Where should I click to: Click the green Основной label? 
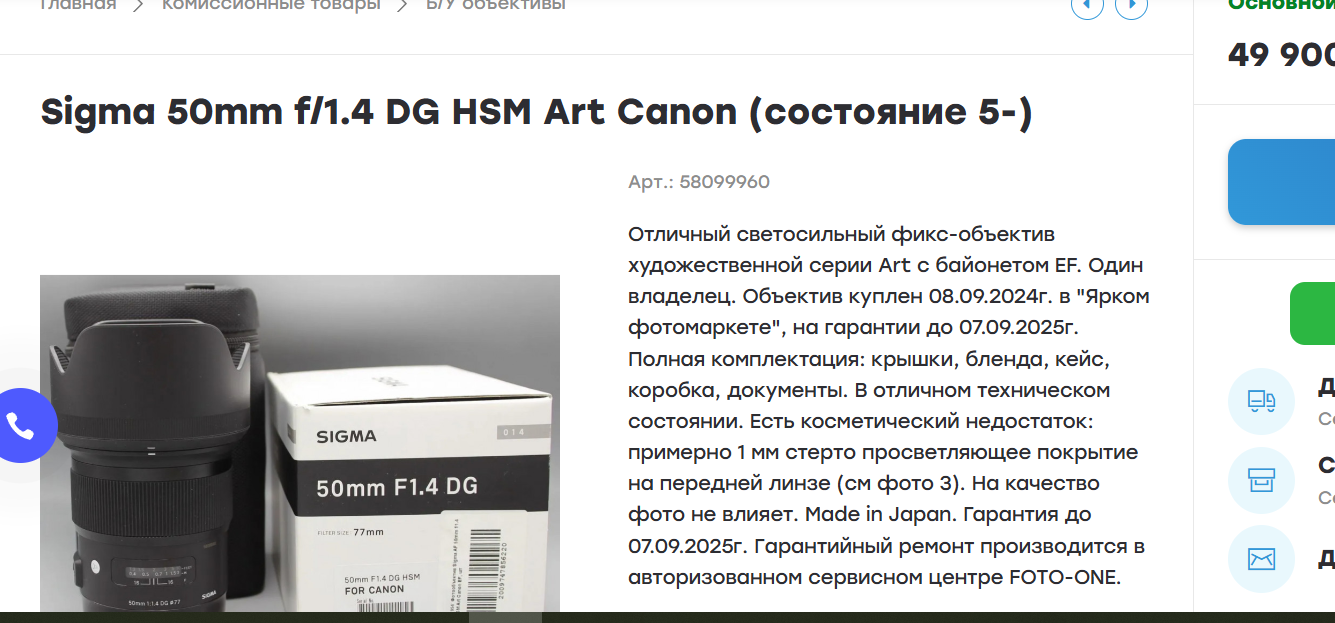tap(1281, 4)
